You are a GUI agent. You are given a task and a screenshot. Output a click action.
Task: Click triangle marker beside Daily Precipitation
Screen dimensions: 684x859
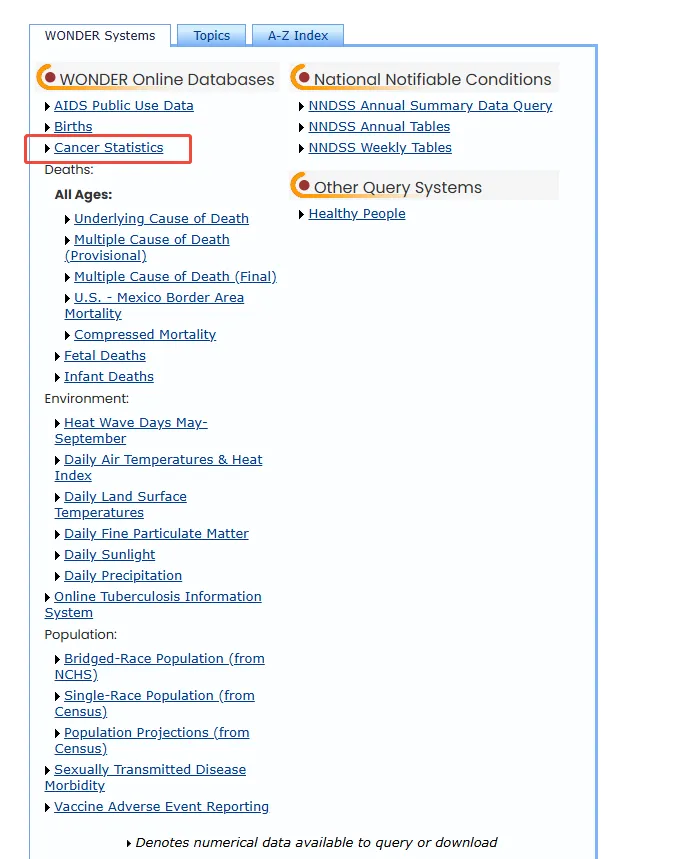[x=58, y=577]
